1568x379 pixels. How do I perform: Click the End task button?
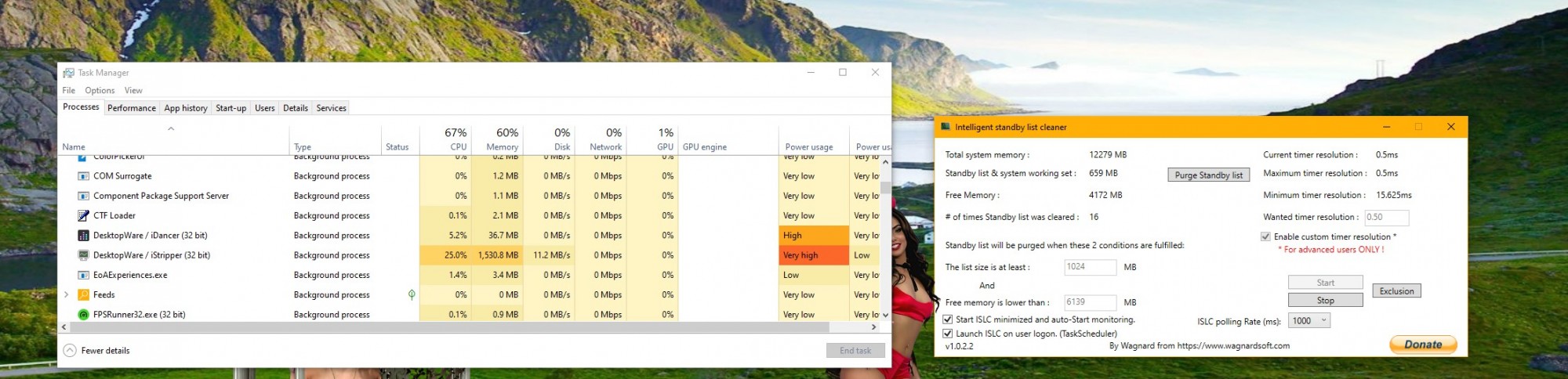click(855, 351)
